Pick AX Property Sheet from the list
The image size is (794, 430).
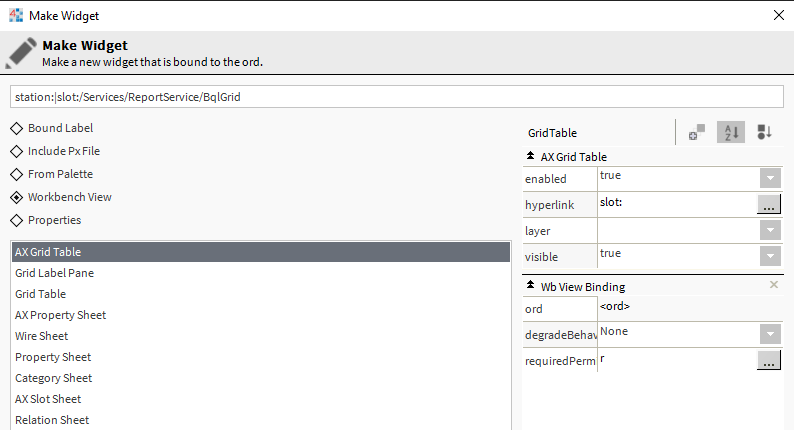(60, 315)
